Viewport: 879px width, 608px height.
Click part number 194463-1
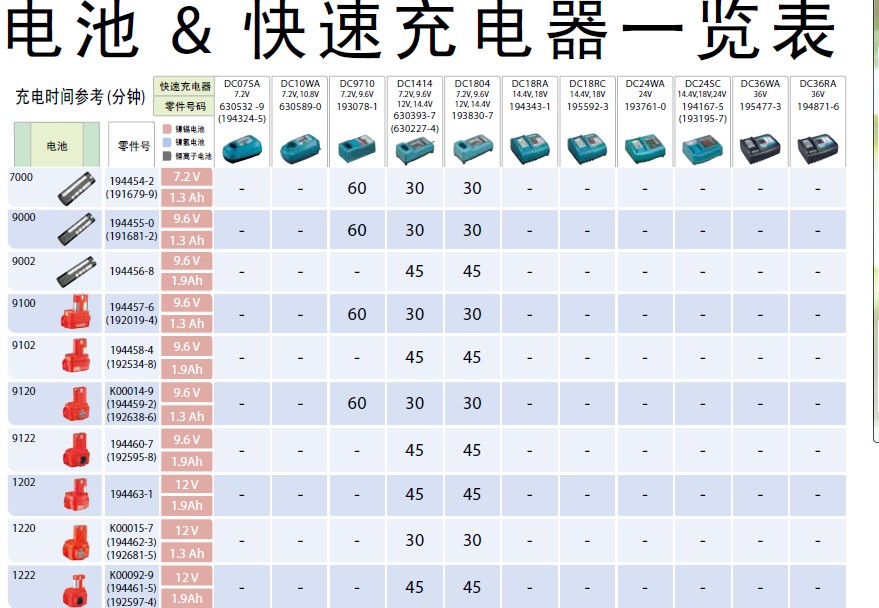[132, 494]
